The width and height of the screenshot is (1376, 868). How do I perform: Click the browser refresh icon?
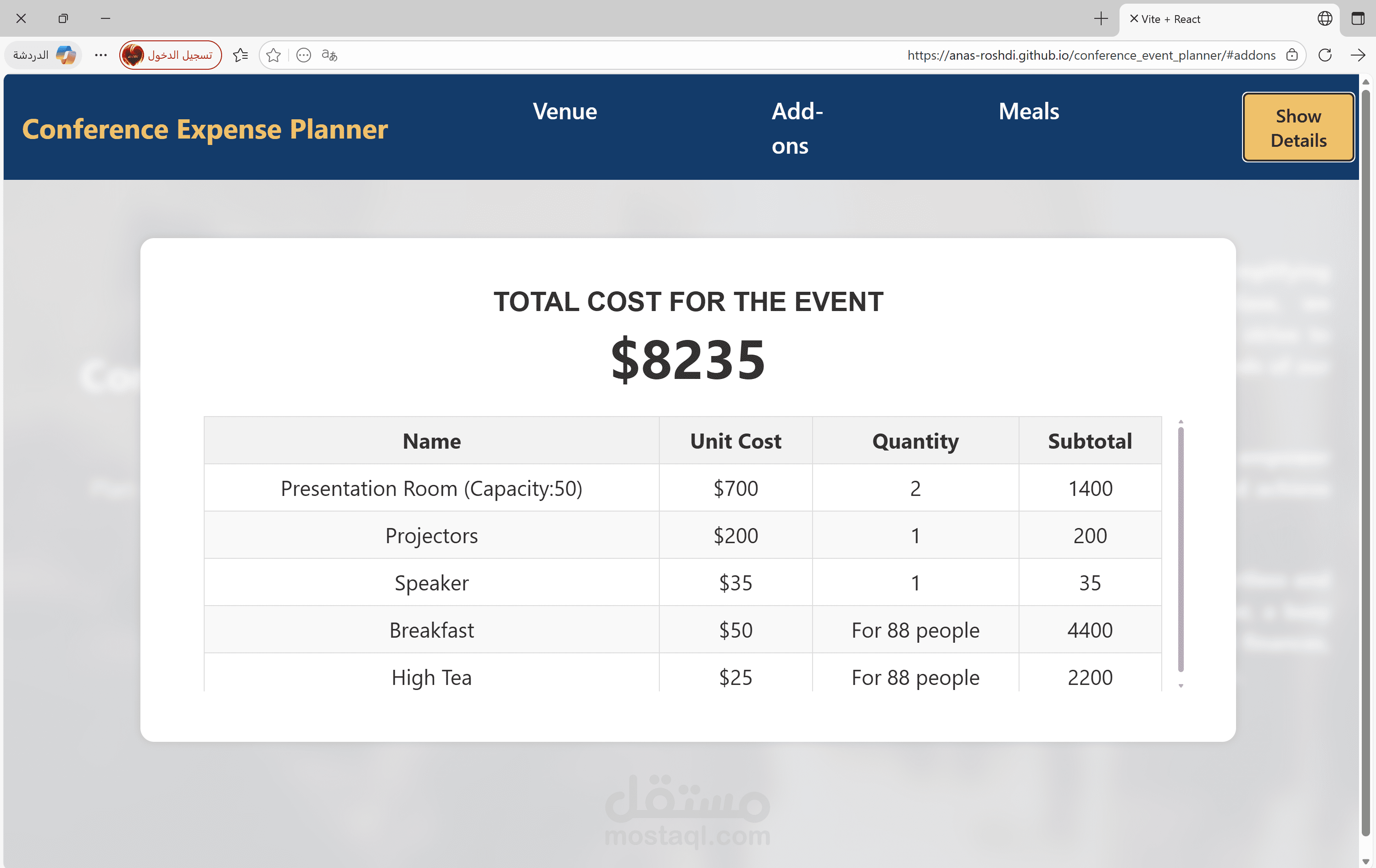[x=1325, y=55]
